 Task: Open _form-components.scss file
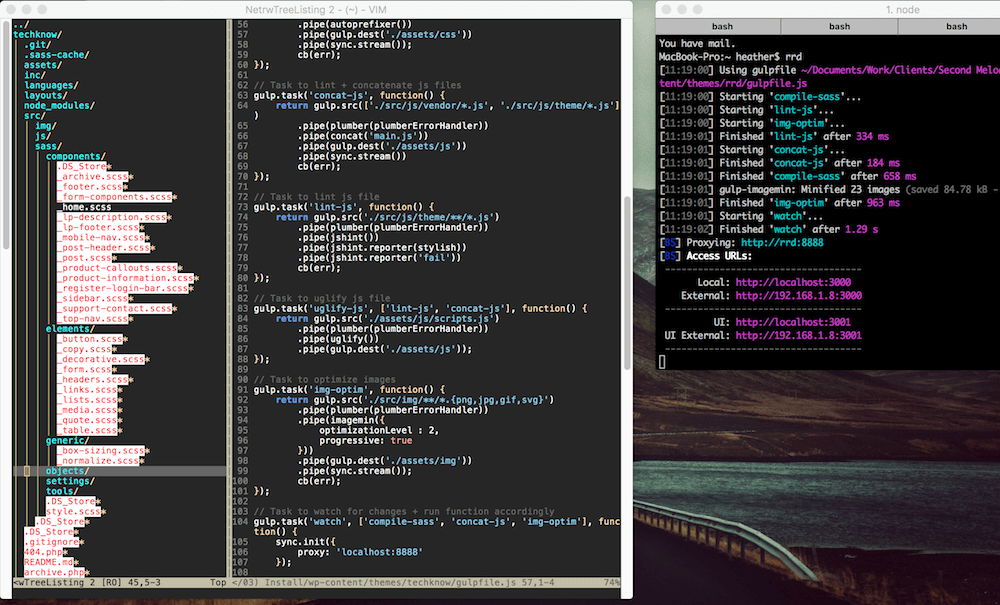point(115,197)
